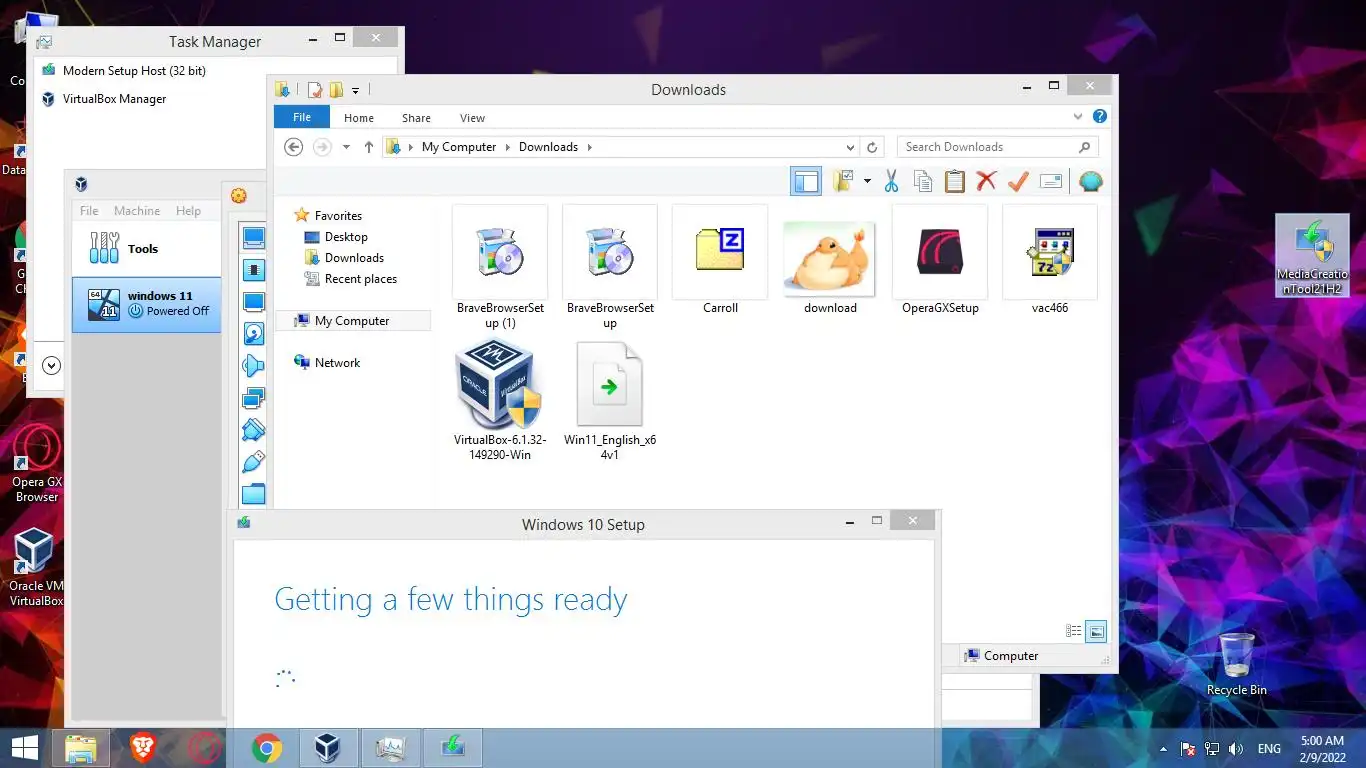Screen dimensions: 1366x768
Task: Click the orange gear Settings icon in VirtualBox
Action: click(238, 195)
